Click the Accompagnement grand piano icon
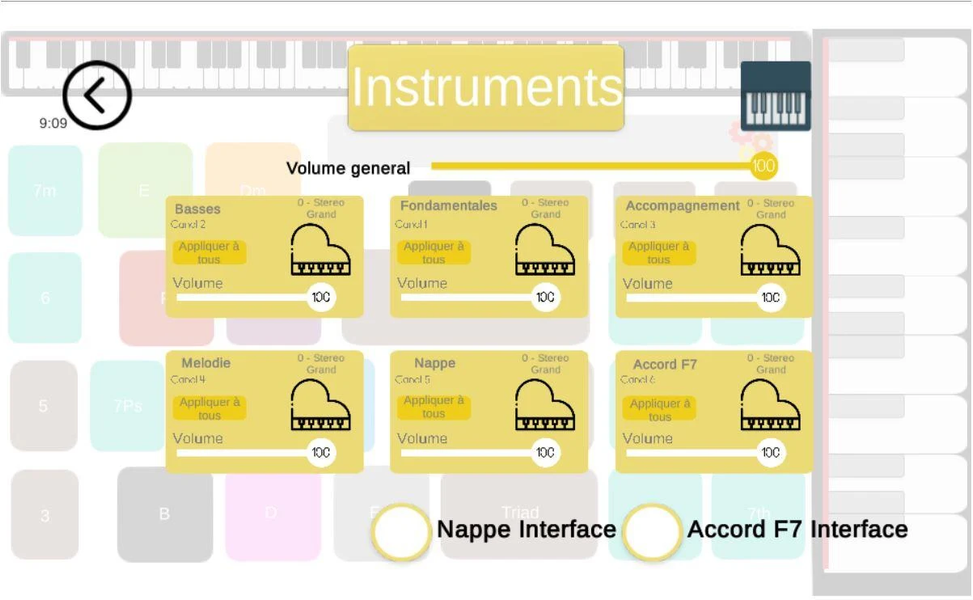This screenshot has height=600, width=973. [x=770, y=251]
